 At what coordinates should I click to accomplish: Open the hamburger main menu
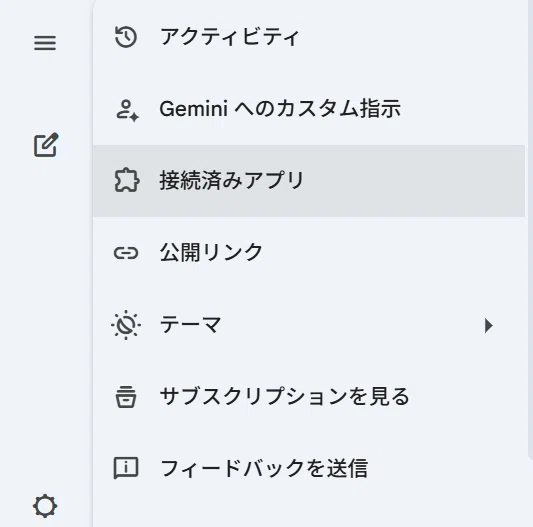pyautogui.click(x=45, y=43)
